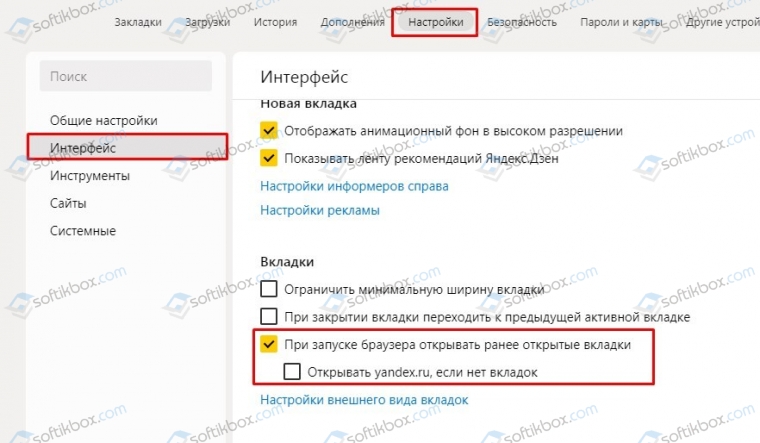Screen dimensions: 760x443
Task: Enable limit minimum tab width checkbox
Action: pyautogui.click(x=269, y=289)
